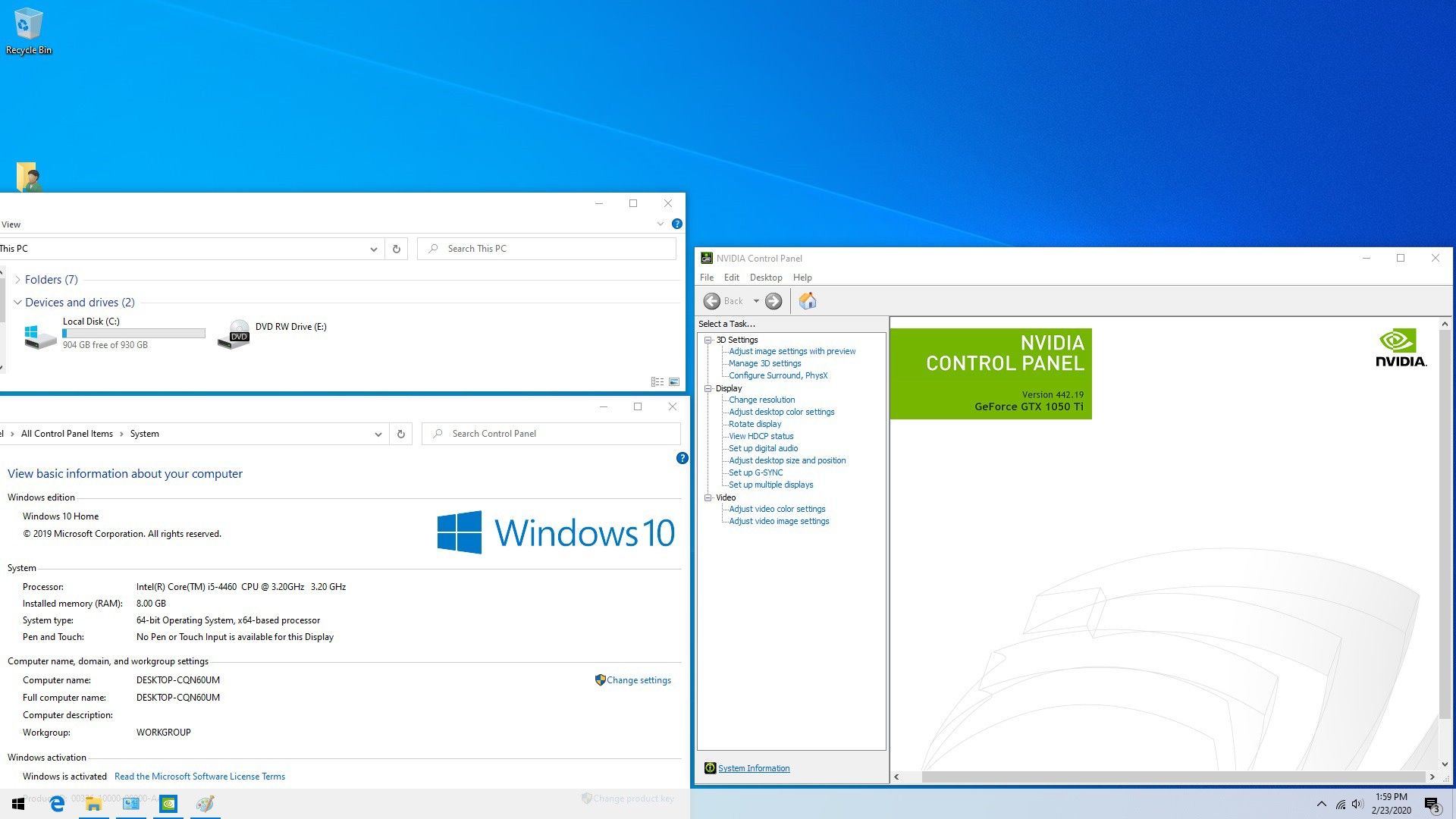Screen dimensions: 1456x819
Task: Select Rotate display task
Action: tap(755, 424)
